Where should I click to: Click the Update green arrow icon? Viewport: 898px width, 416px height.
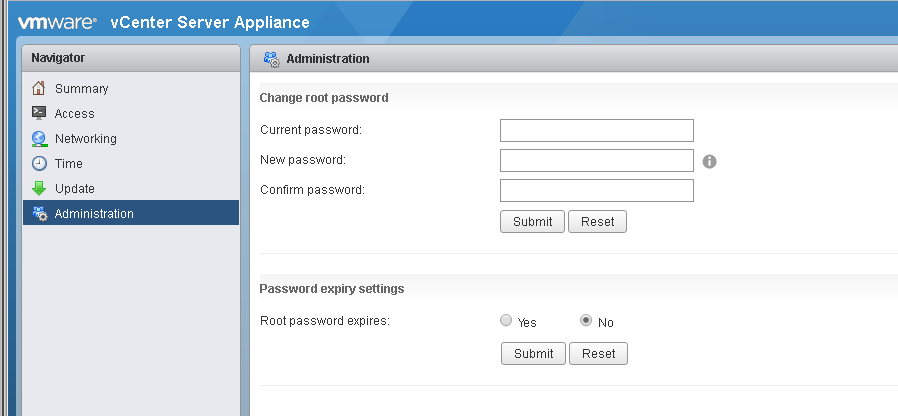pyautogui.click(x=38, y=189)
